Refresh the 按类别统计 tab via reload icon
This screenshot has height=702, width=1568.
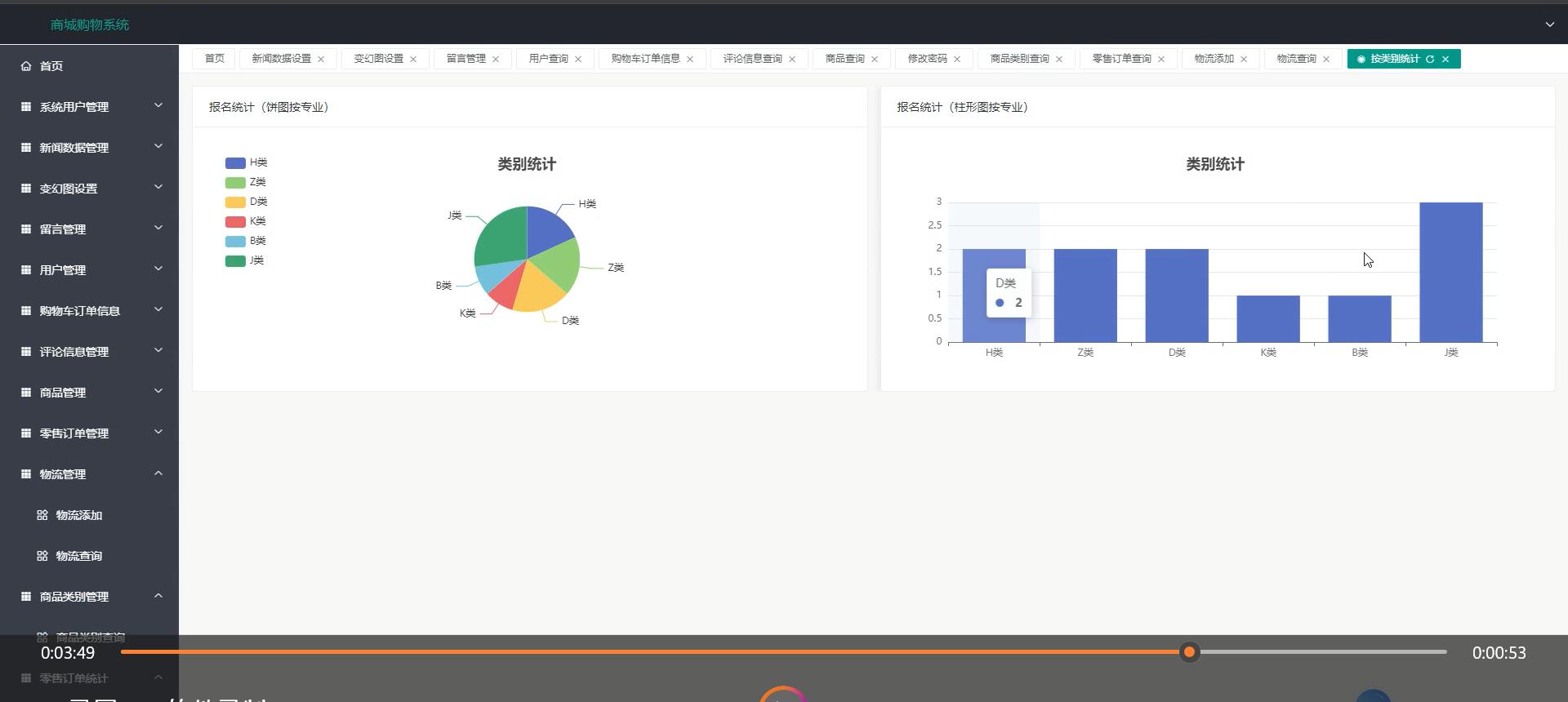coord(1430,59)
